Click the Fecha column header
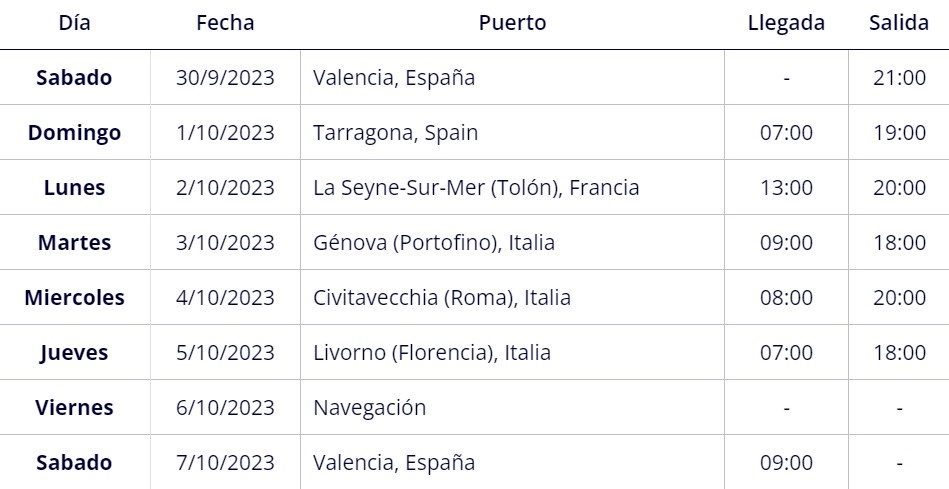 click(225, 23)
